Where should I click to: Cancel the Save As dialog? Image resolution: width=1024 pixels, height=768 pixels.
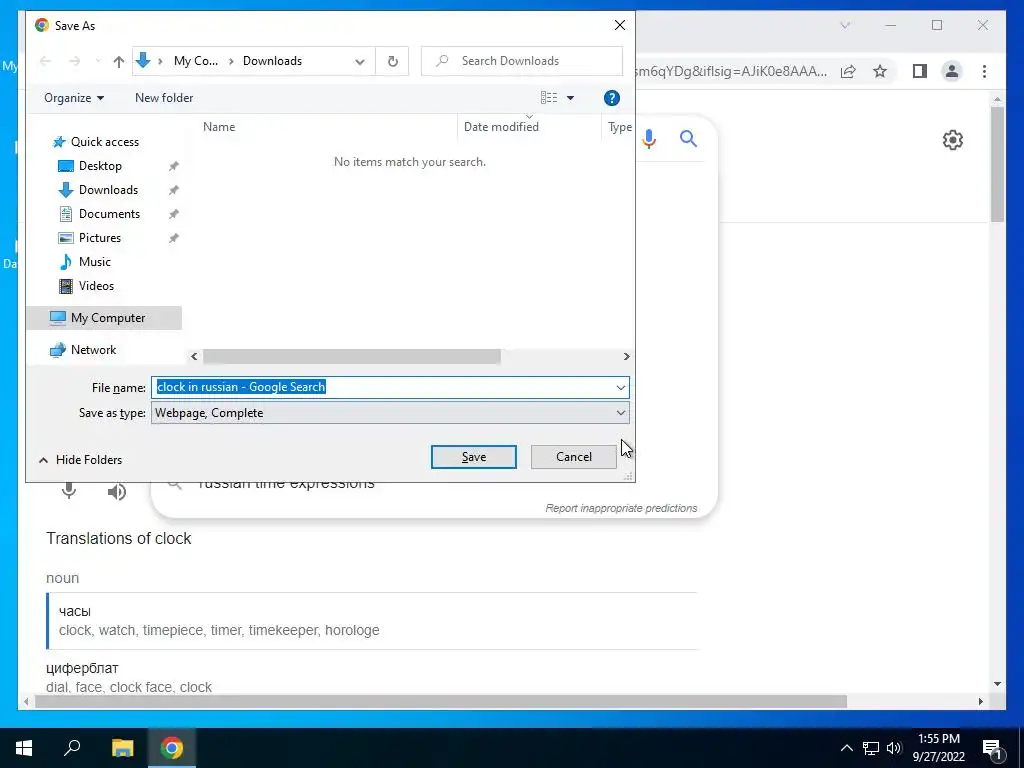tap(573, 457)
